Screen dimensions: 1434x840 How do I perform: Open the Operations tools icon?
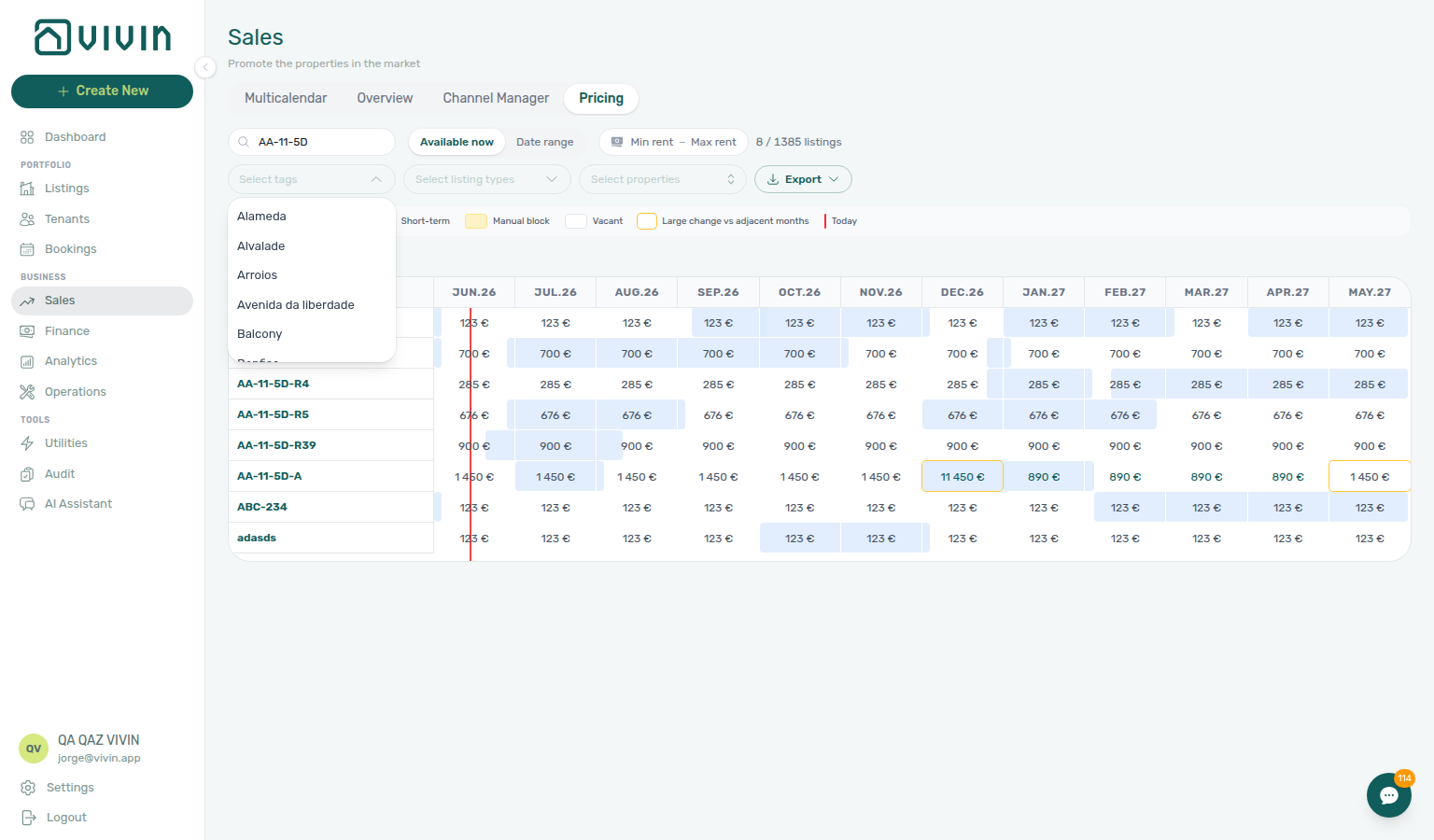27,392
